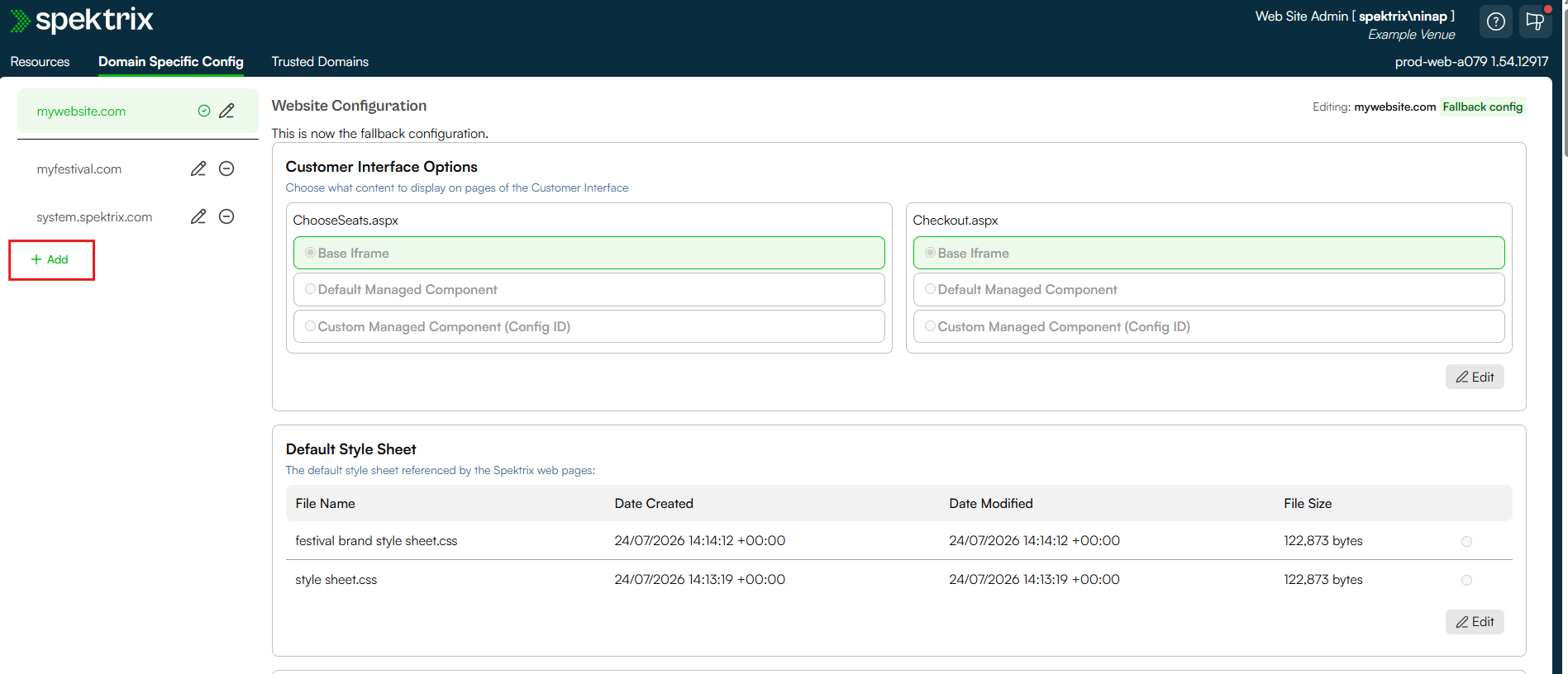Click the Date Modified column header
This screenshot has height=674, width=1568.
[991, 503]
